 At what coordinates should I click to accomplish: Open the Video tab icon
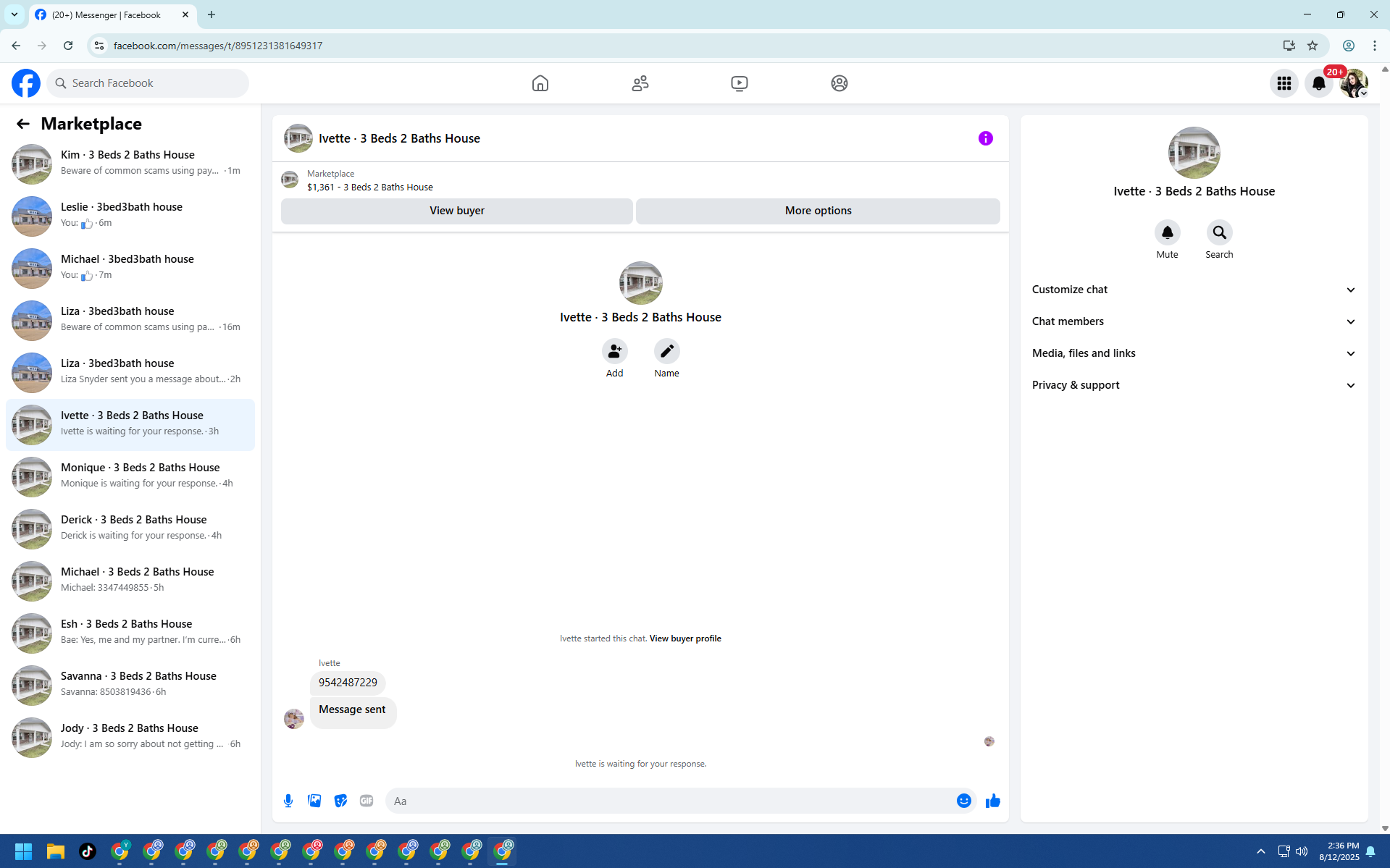(740, 83)
